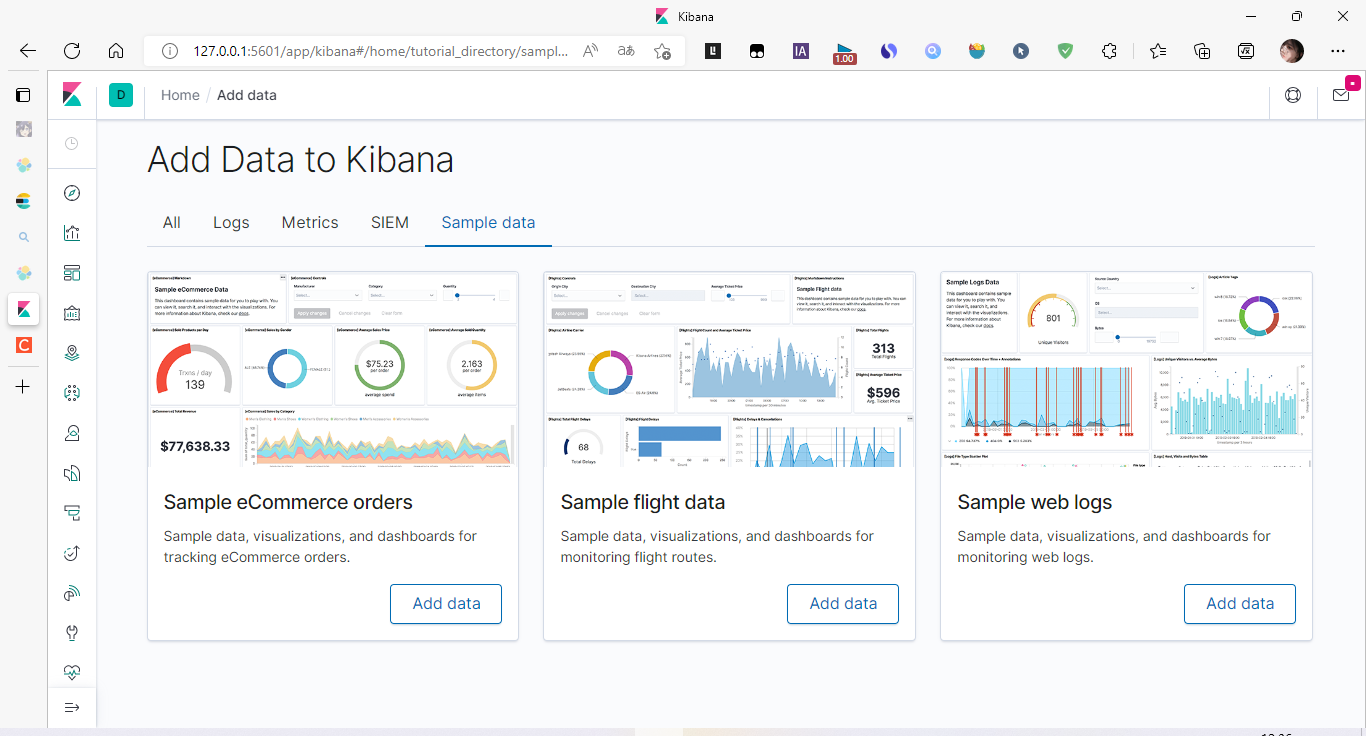Refresh the browser page
This screenshot has height=736, width=1366.
pyautogui.click(x=72, y=51)
